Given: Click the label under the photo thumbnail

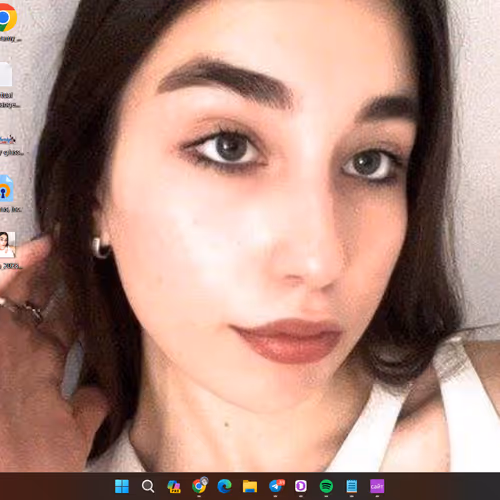Looking at the screenshot, I should coord(11,266).
